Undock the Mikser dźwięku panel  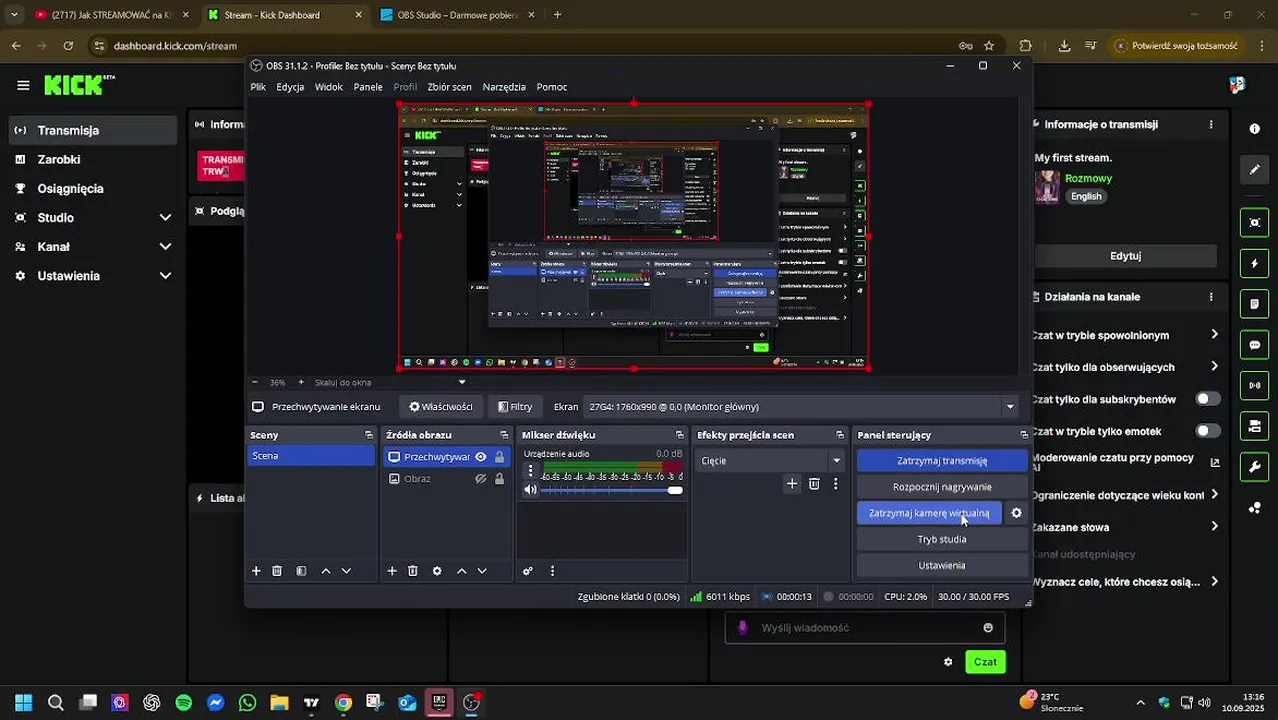click(680, 435)
